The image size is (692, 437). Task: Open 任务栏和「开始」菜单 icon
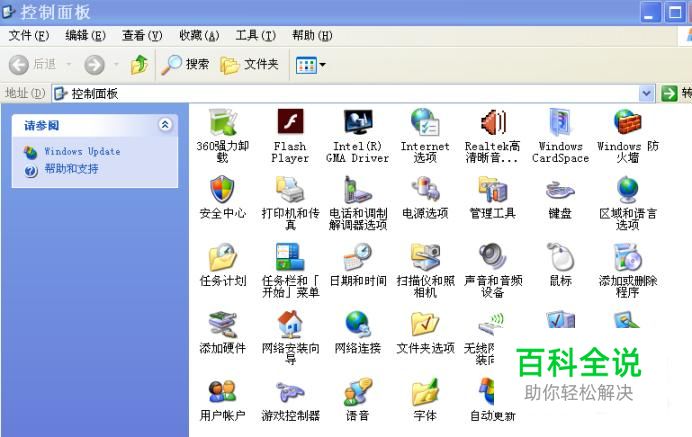click(290, 257)
